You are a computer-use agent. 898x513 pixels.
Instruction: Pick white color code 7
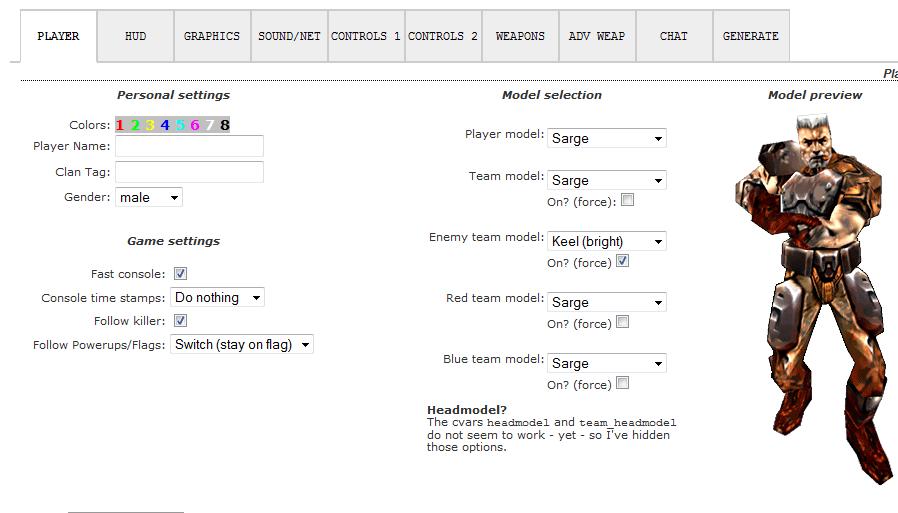tap(210, 125)
